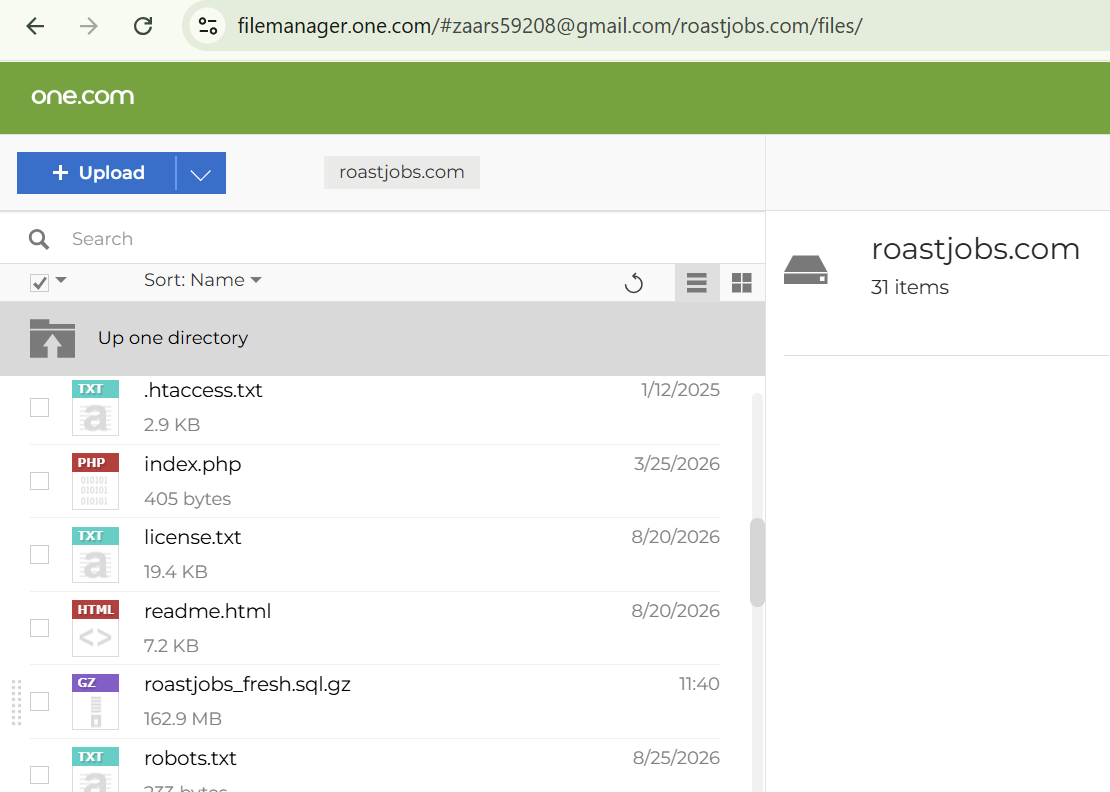This screenshot has height=792, width=1110.
Task: Click the 8/25/2026 date of robots.txt
Action: (676, 757)
